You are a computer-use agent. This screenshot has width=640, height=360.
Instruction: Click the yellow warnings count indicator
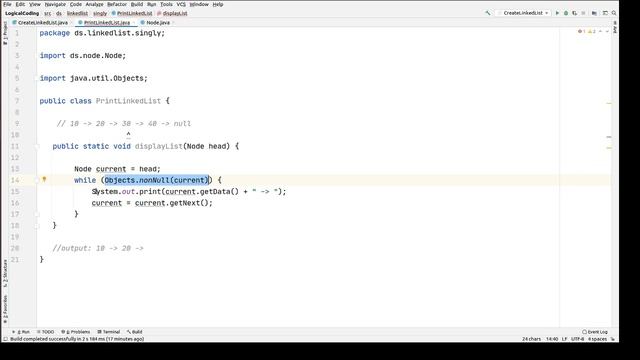click(592, 31)
